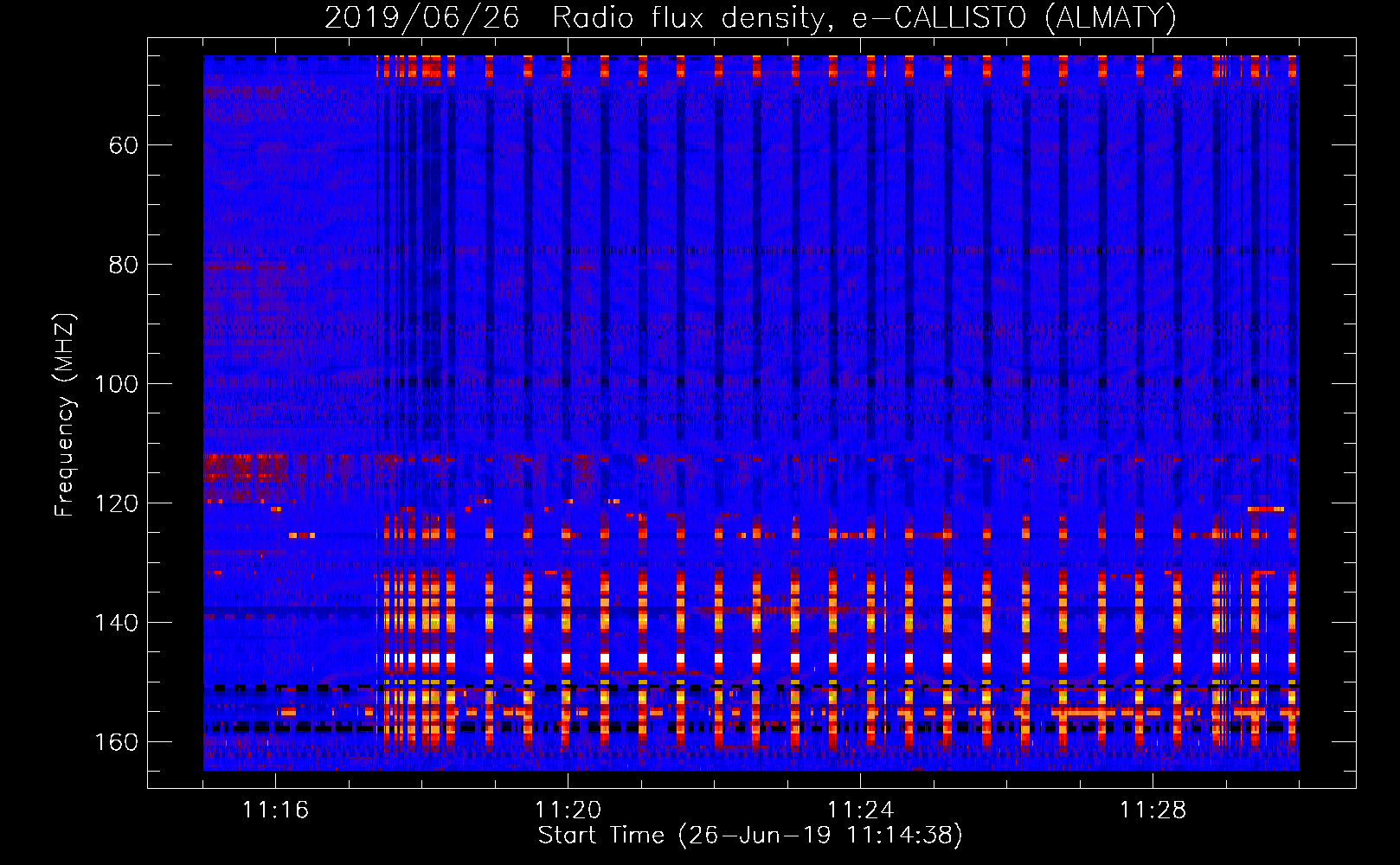Click the 60 frequency tick label
The image size is (1400, 865).
pos(124,145)
